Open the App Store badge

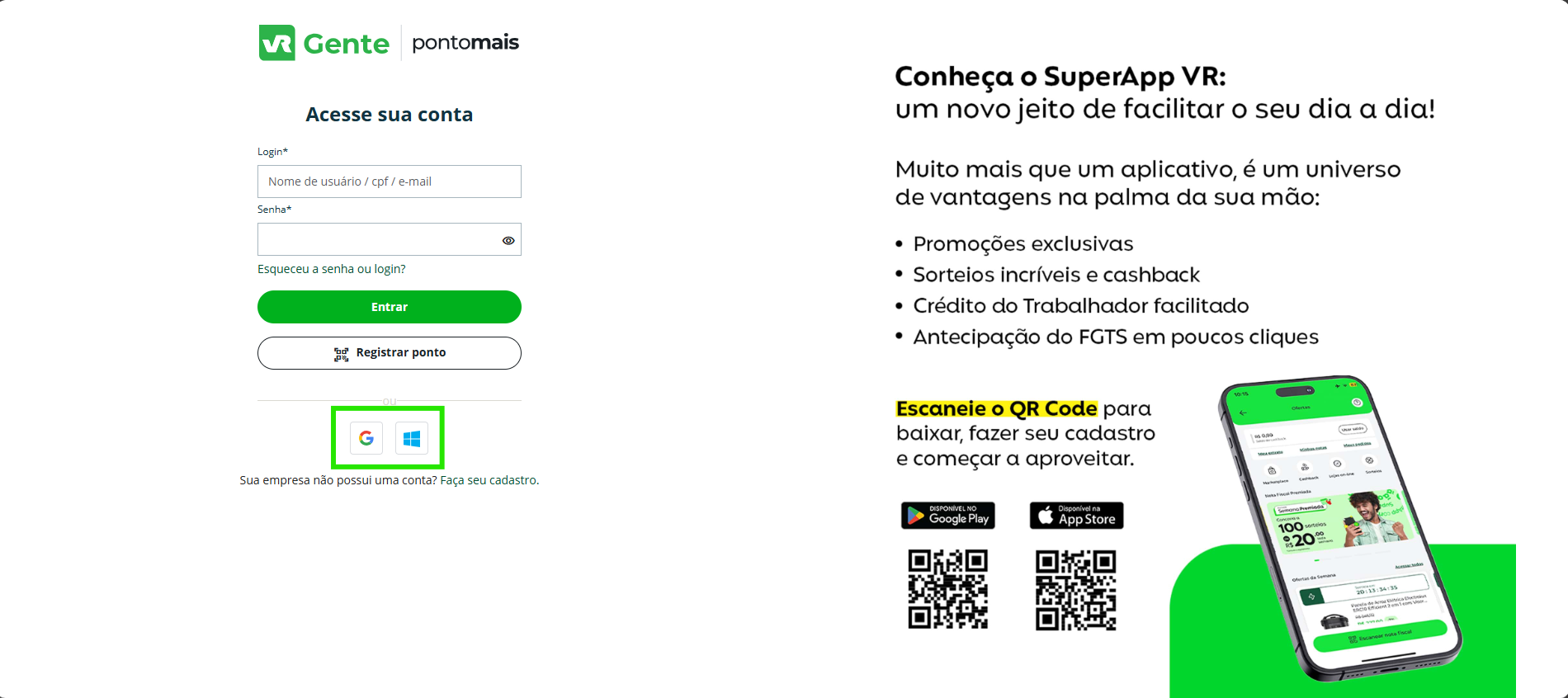click(x=1076, y=516)
